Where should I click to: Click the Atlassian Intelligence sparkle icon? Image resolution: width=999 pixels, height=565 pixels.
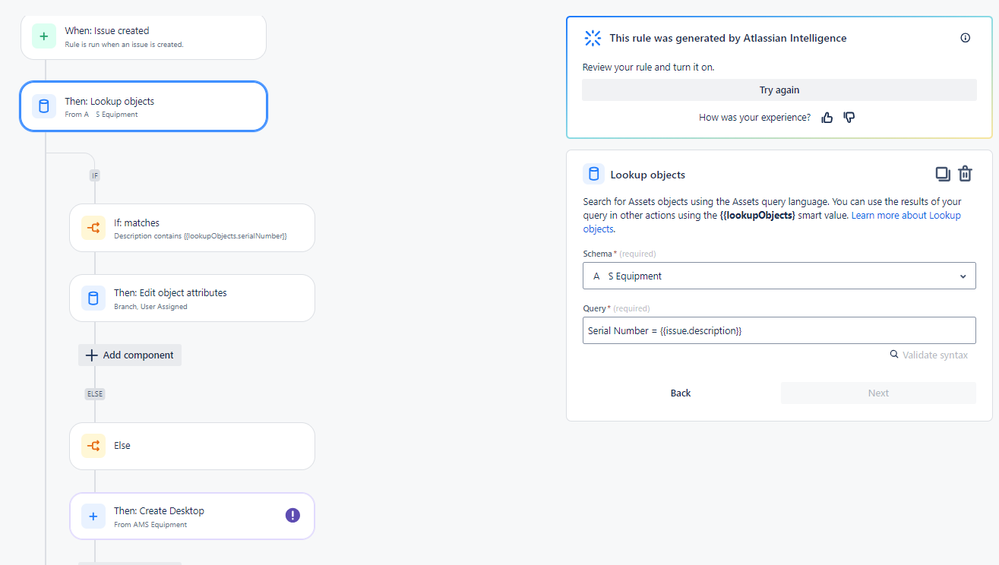593,38
